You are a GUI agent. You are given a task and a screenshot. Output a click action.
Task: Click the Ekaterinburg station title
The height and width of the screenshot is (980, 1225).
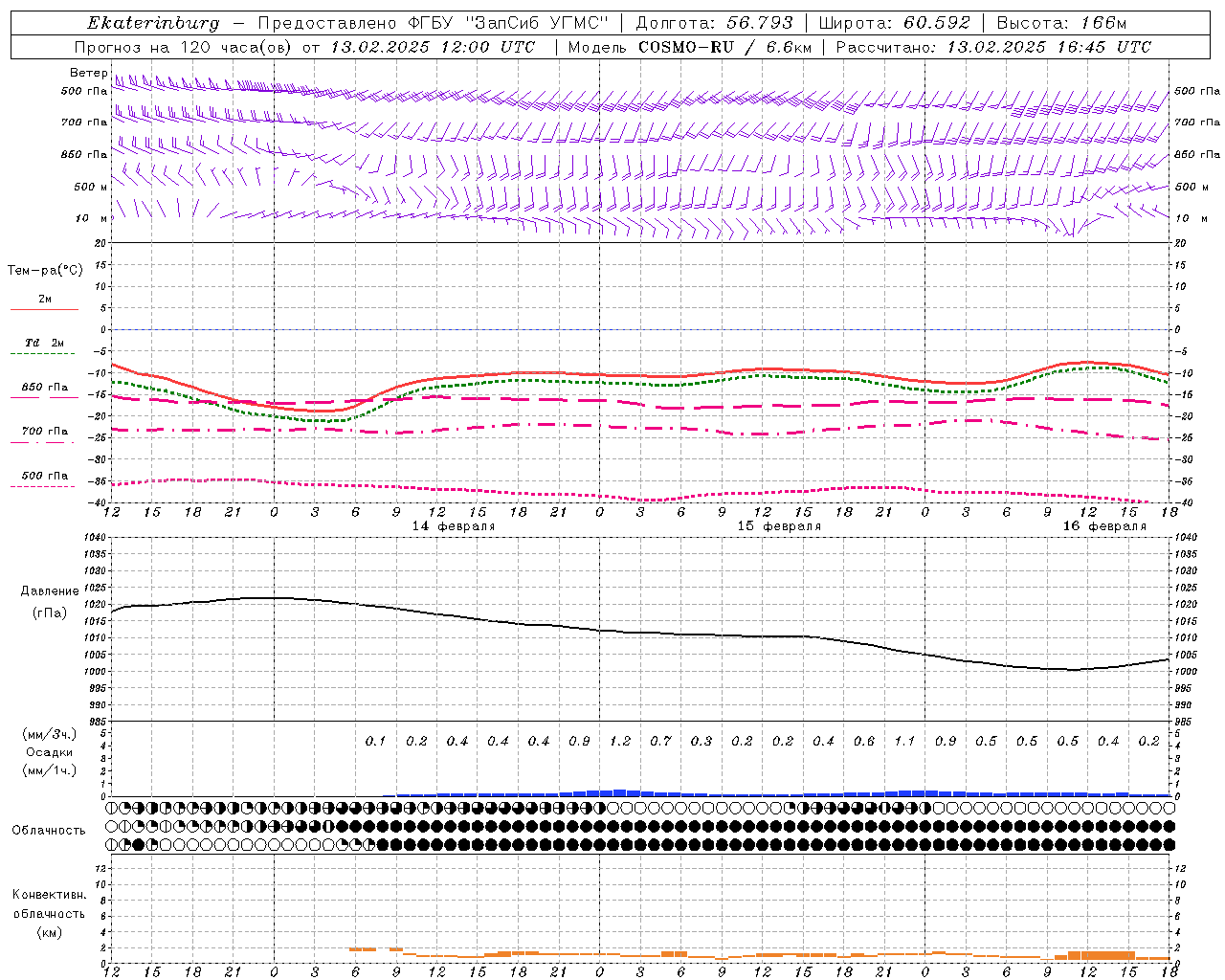coord(153,24)
